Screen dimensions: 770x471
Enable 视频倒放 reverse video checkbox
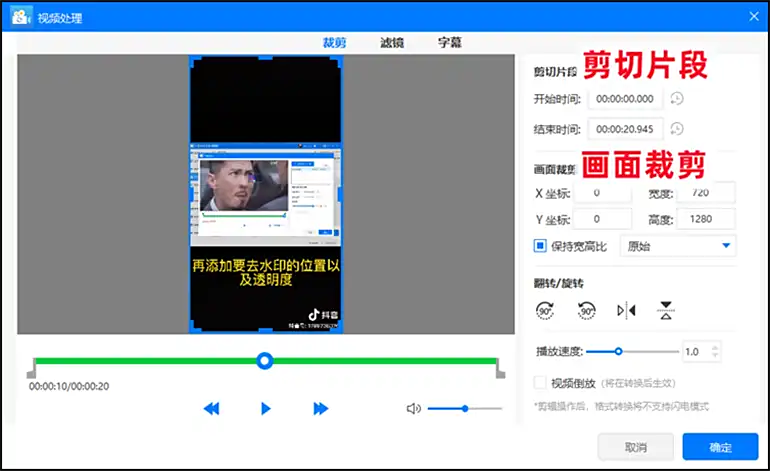pos(540,383)
